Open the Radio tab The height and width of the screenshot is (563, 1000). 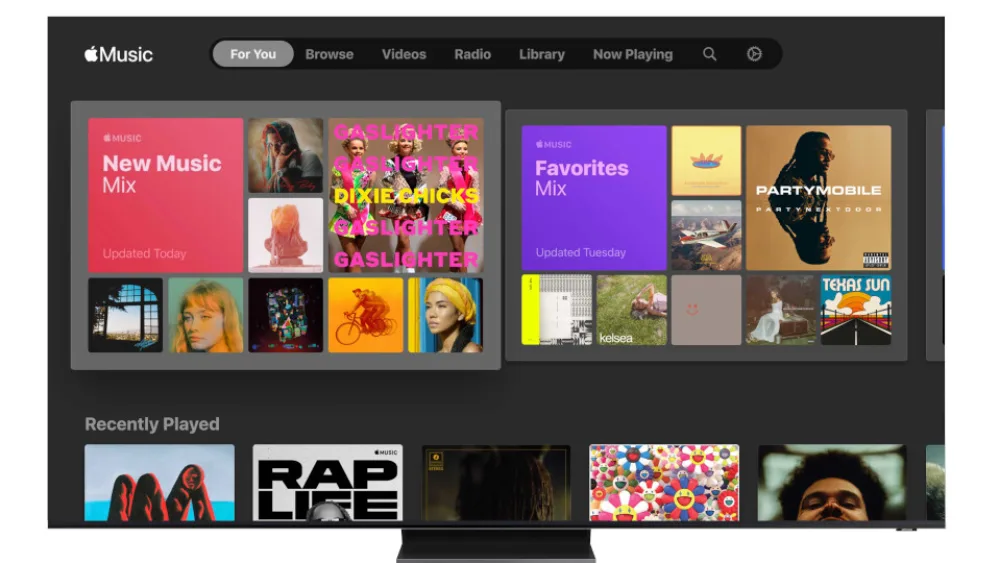click(473, 54)
